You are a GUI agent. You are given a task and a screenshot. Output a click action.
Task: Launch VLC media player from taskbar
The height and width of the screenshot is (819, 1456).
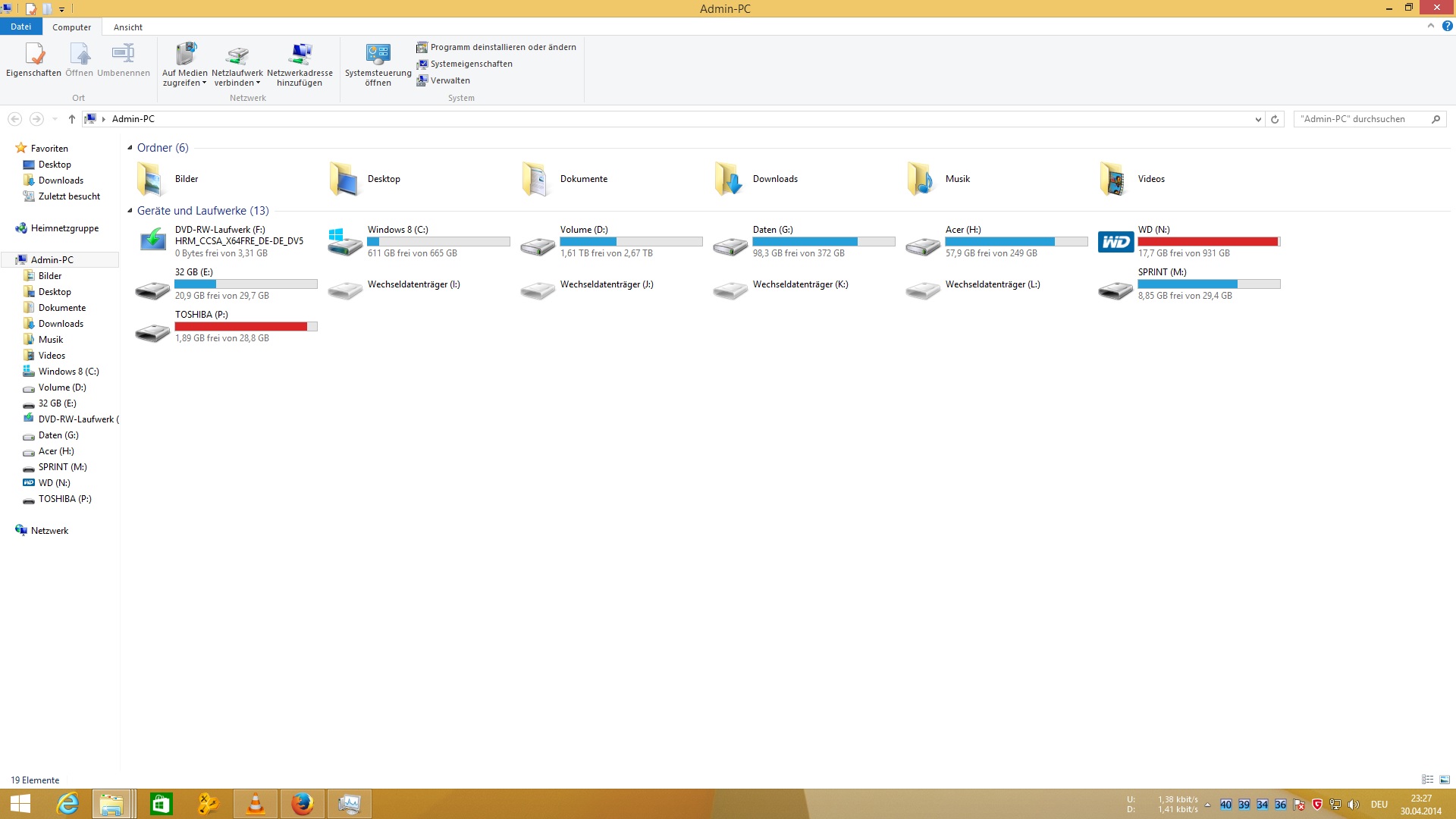[256, 804]
